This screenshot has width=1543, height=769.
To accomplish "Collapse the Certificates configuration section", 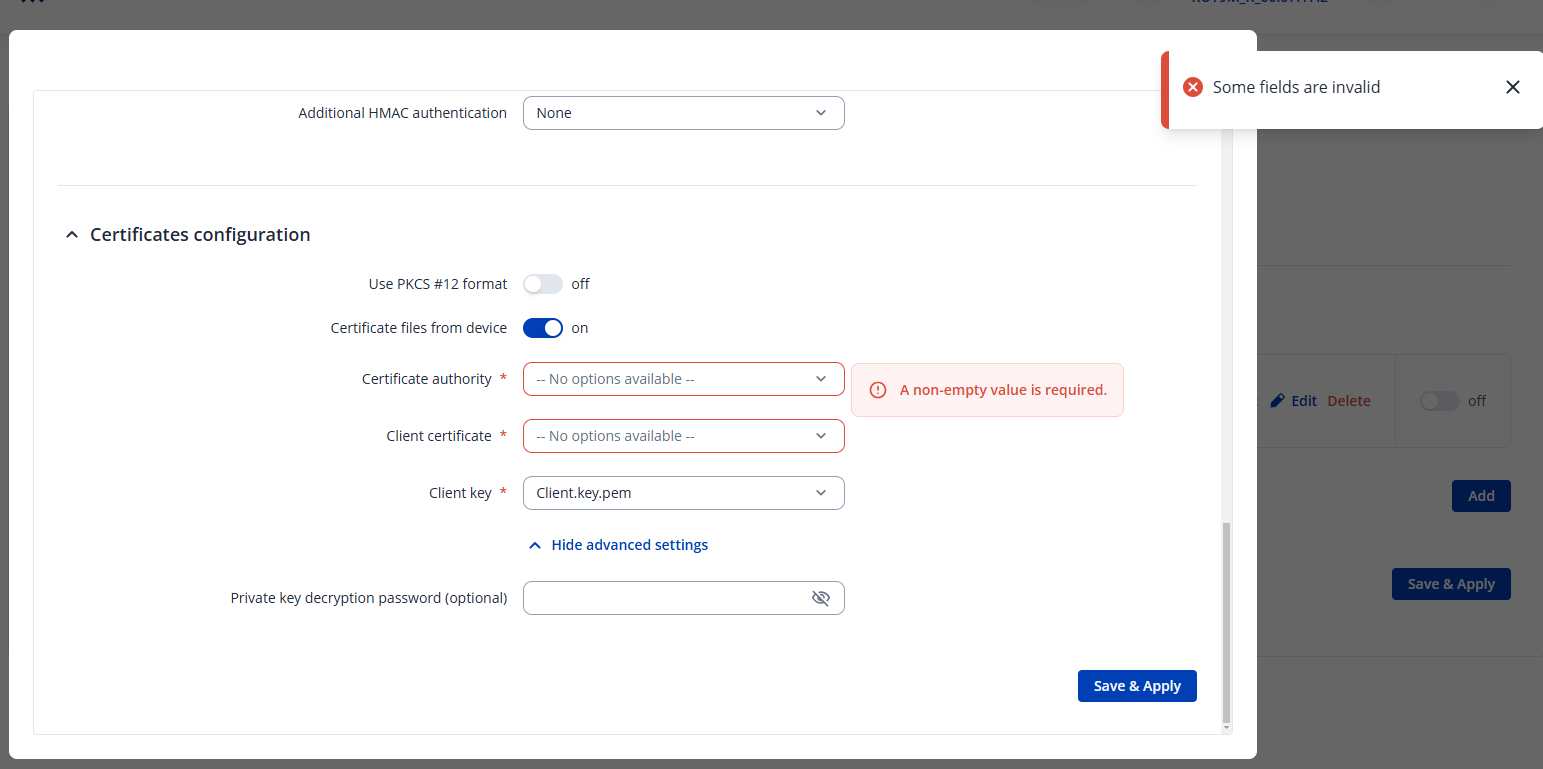I will click(x=71, y=235).
